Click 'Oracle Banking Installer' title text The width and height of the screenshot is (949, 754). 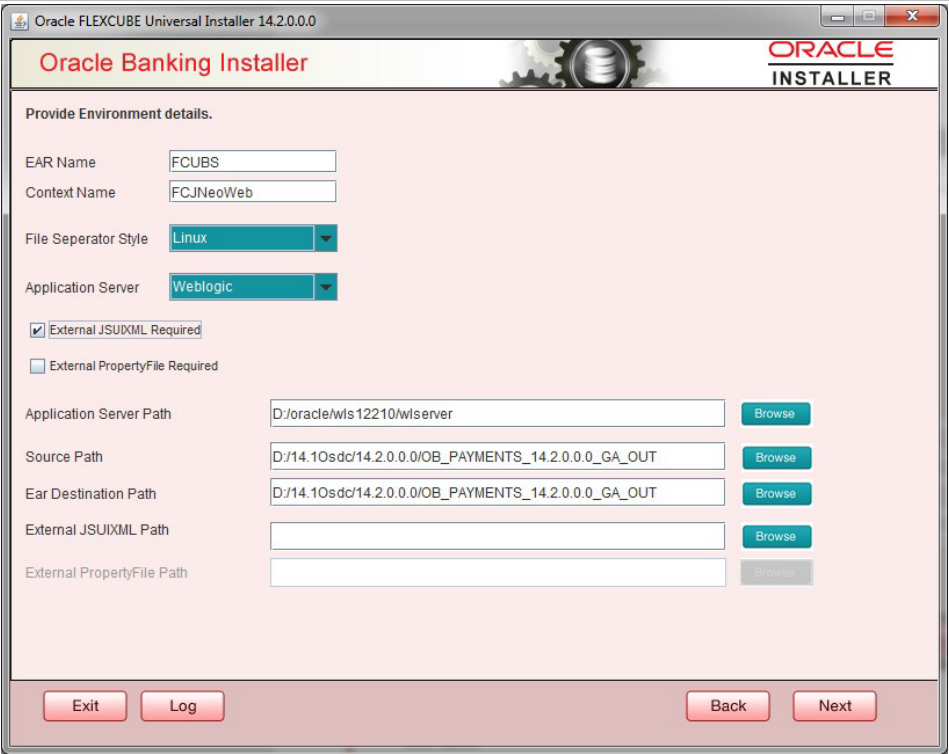[x=174, y=63]
